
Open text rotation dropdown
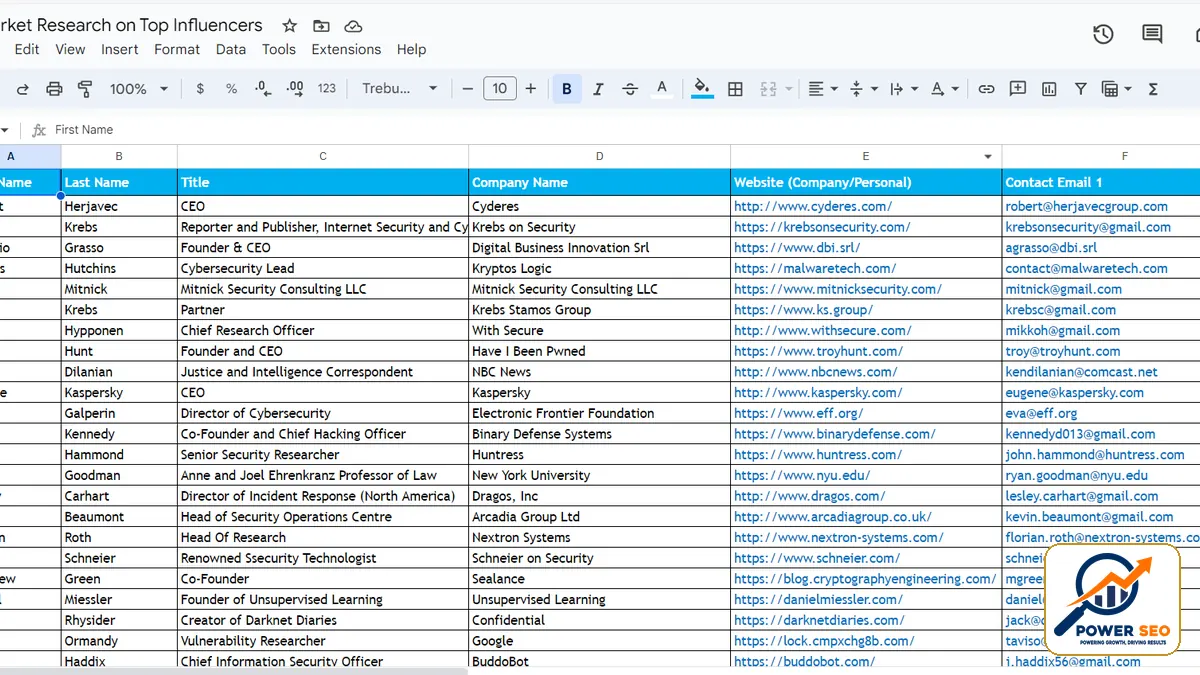(x=945, y=89)
